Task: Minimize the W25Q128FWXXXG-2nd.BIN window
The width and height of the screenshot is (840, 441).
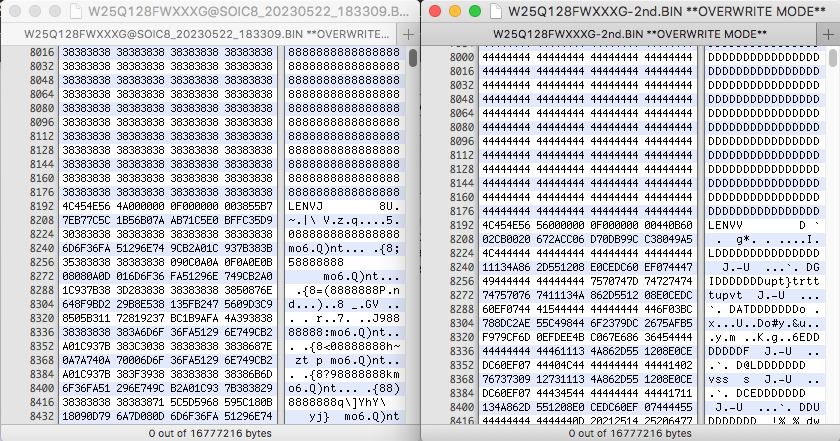Action: [x=455, y=11]
